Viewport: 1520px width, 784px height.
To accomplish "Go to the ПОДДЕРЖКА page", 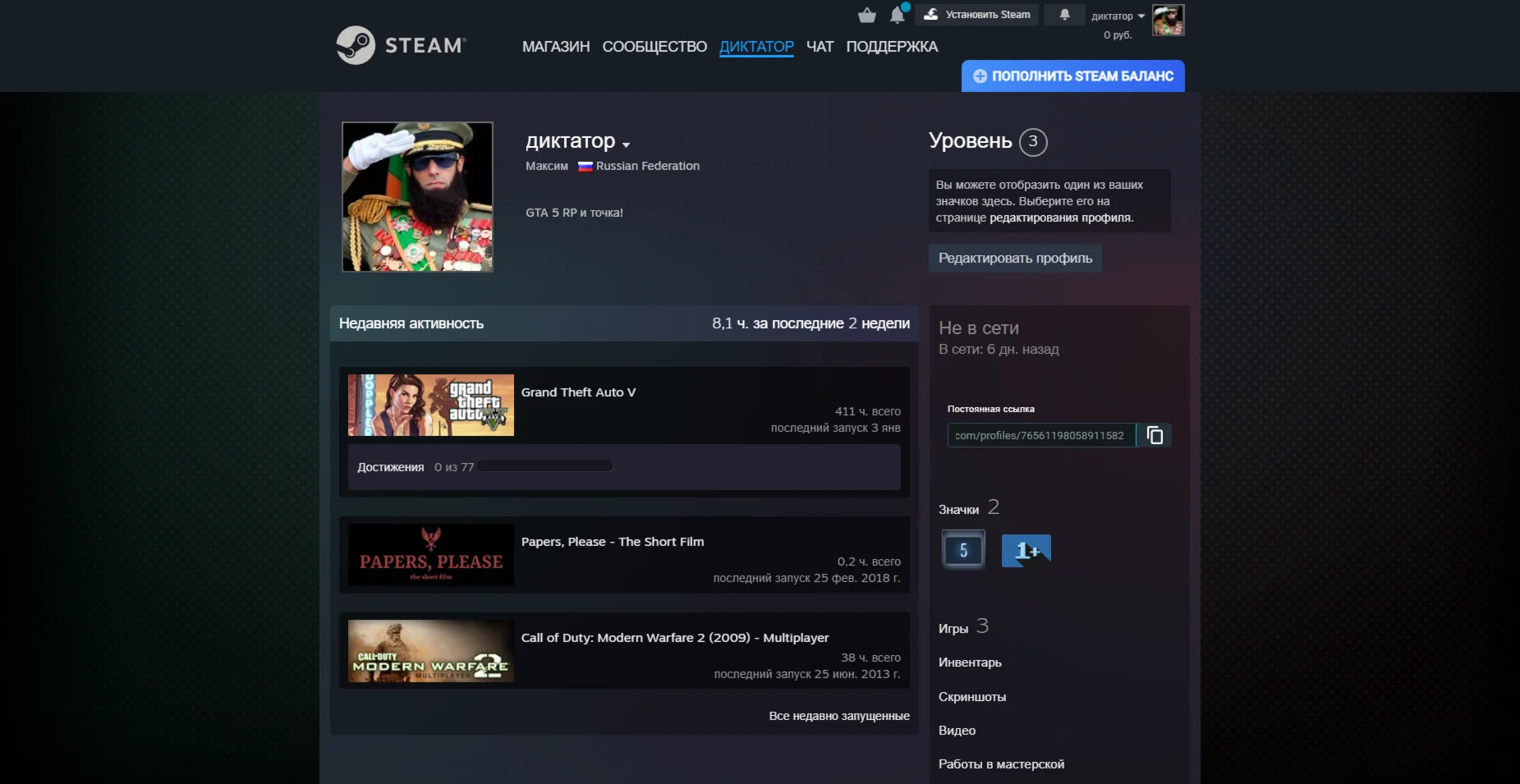I will click(x=892, y=47).
